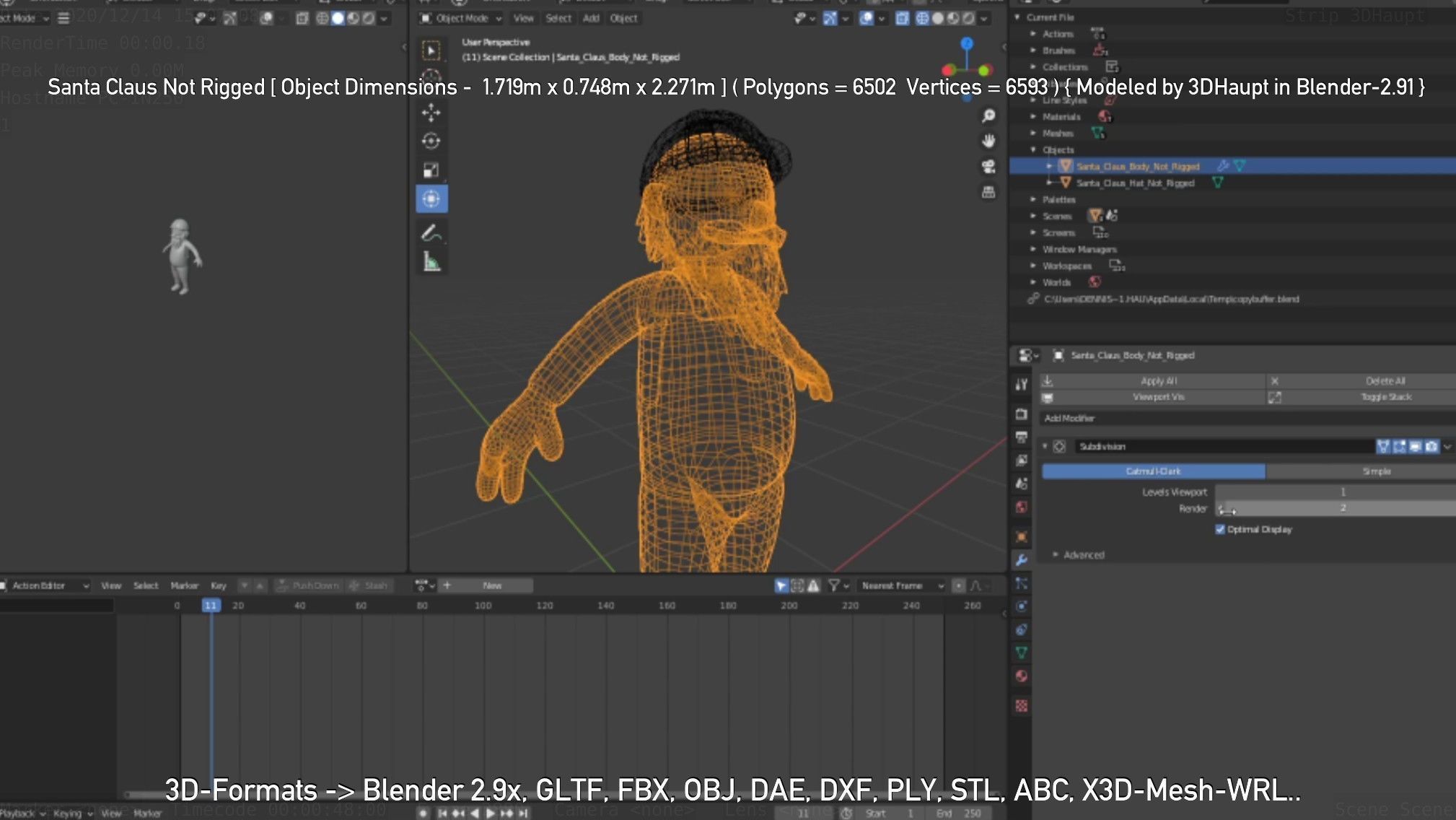Expand the Materials outliner entry
Image resolution: width=1456 pixels, height=820 pixels.
tap(1033, 117)
